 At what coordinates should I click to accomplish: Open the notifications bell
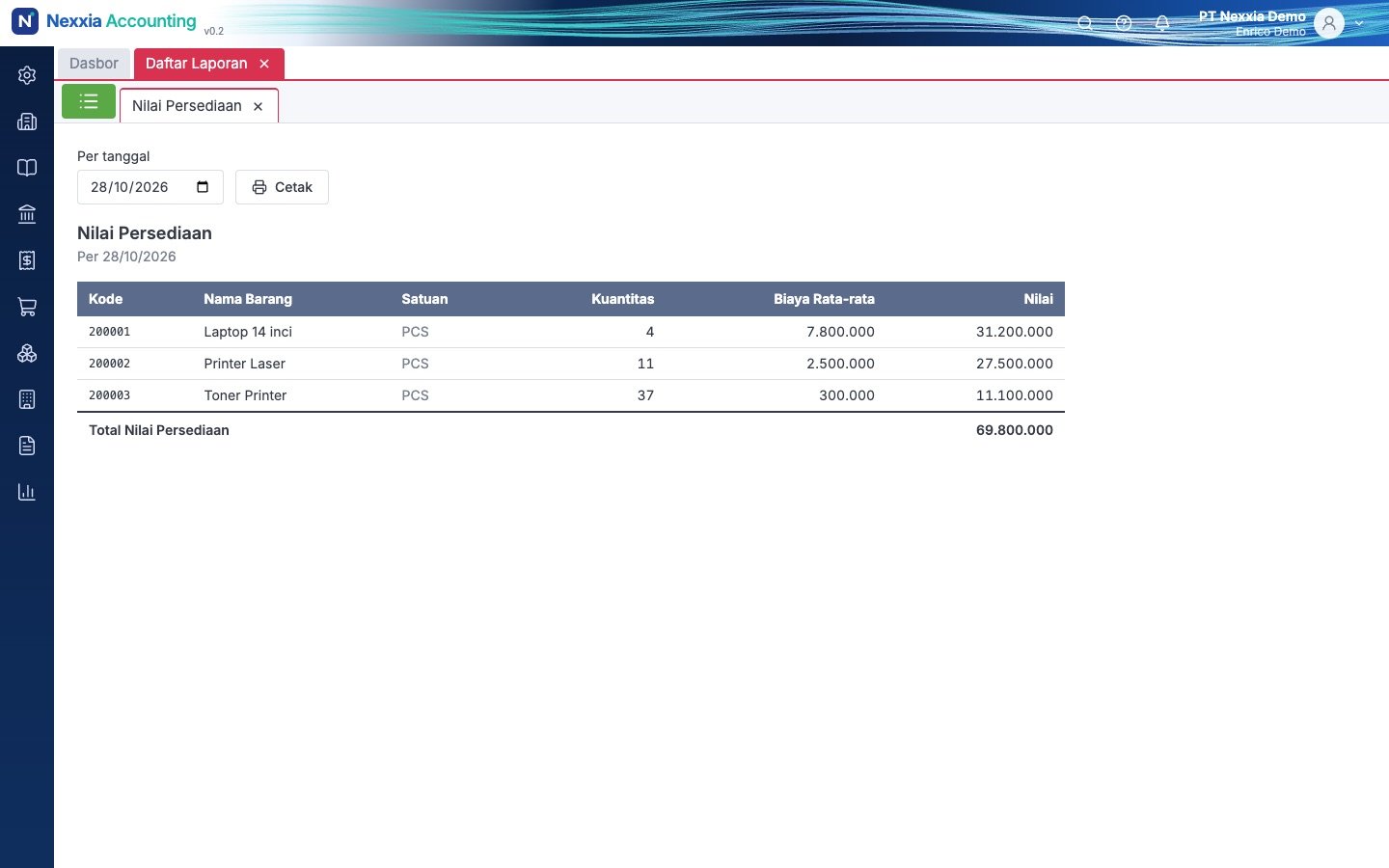(1162, 23)
